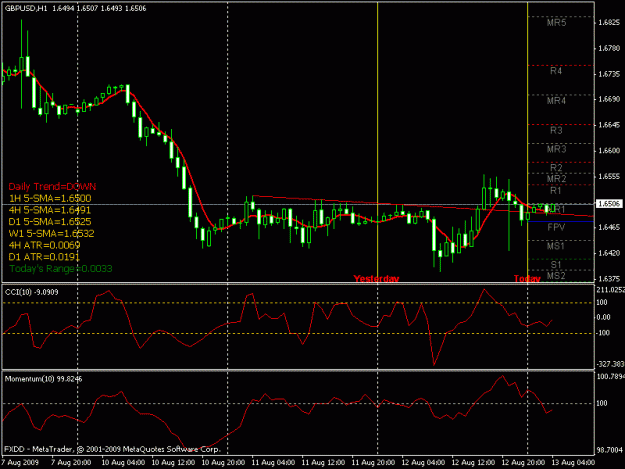Viewport: 625px width, 469px height.
Task: Click the red "Yesterday" session label
Action: pos(376,278)
